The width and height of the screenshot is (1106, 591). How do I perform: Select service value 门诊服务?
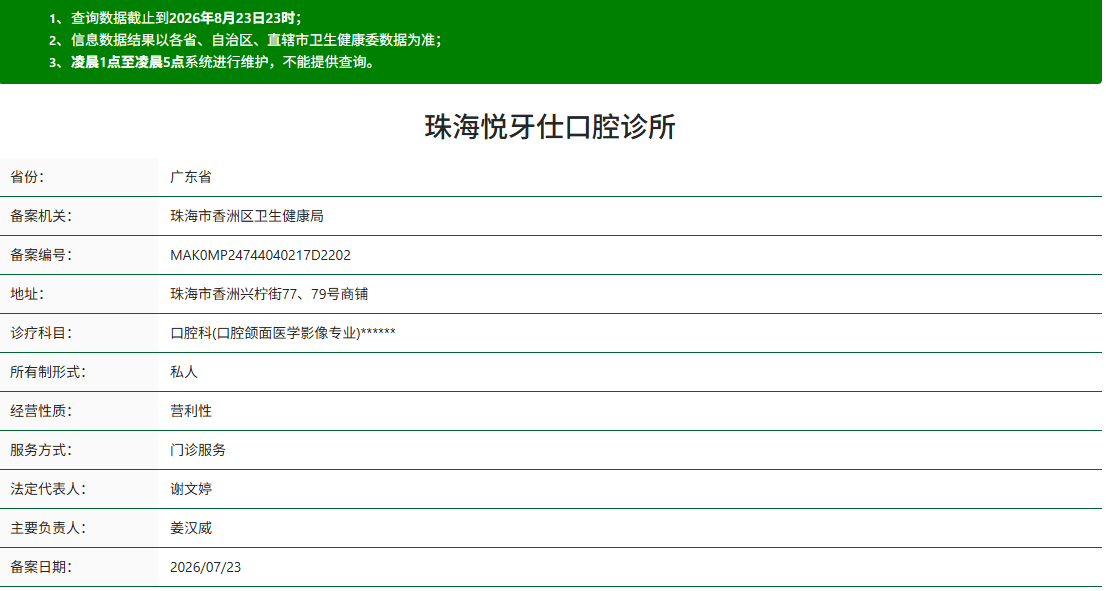coord(198,450)
